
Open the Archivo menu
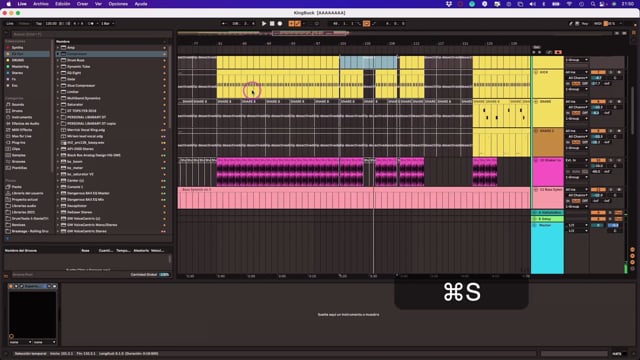[40, 4]
